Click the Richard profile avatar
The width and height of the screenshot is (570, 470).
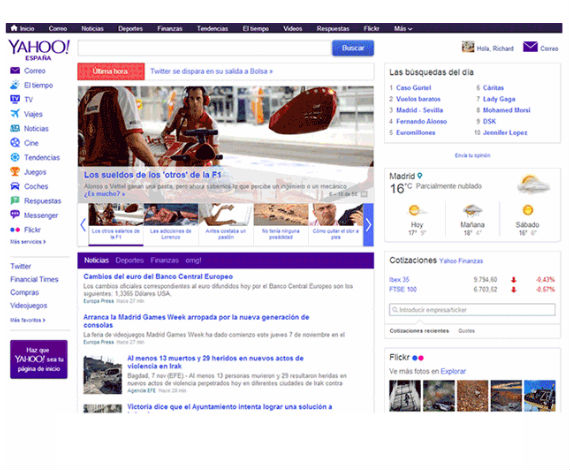pos(468,47)
